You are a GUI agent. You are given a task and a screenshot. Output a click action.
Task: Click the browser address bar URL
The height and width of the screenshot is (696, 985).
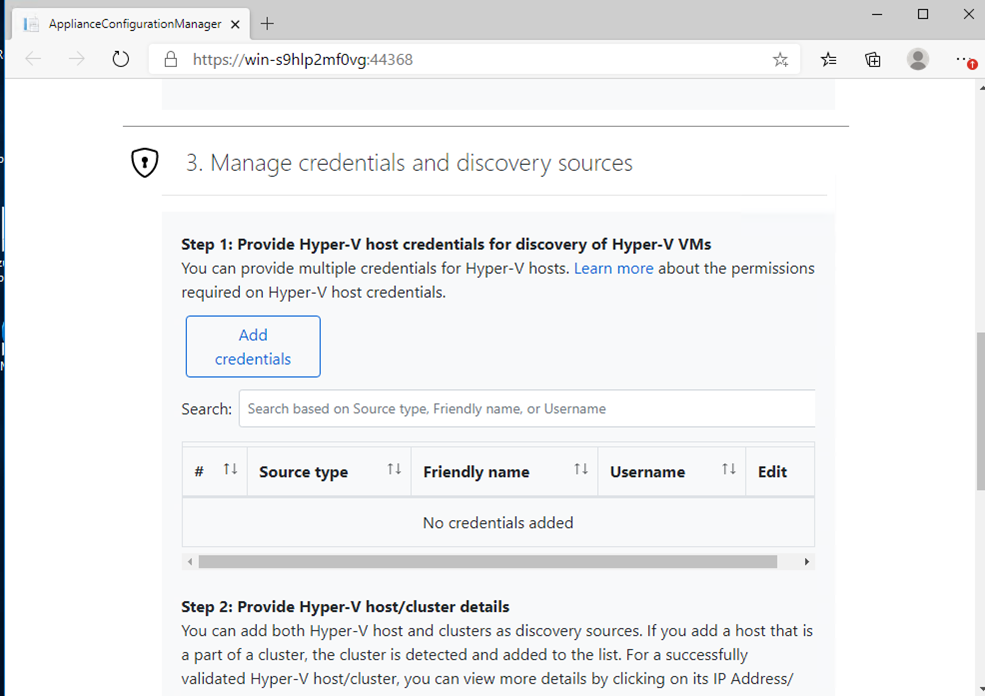click(303, 60)
